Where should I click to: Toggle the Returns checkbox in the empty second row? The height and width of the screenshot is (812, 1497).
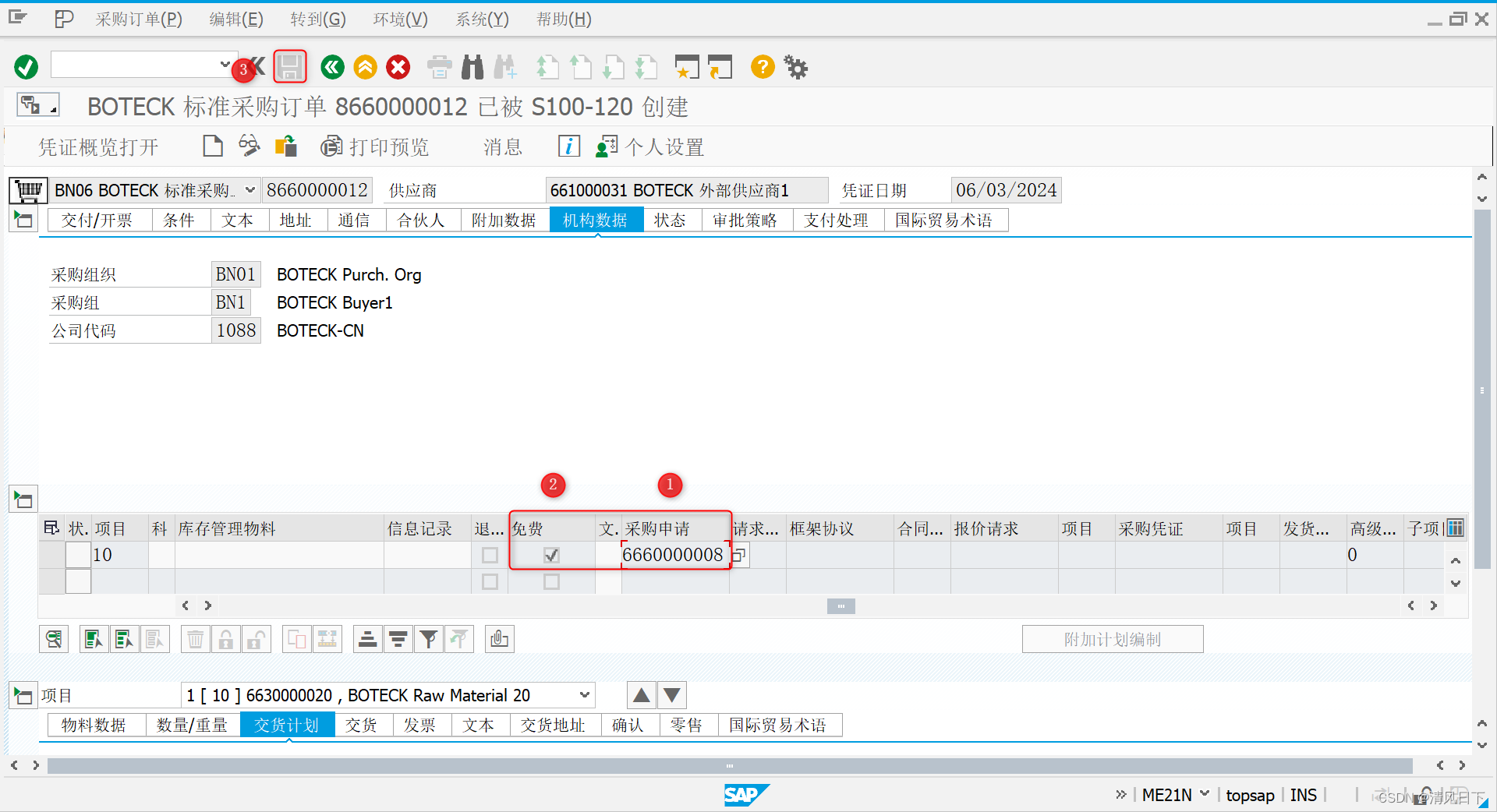click(490, 581)
